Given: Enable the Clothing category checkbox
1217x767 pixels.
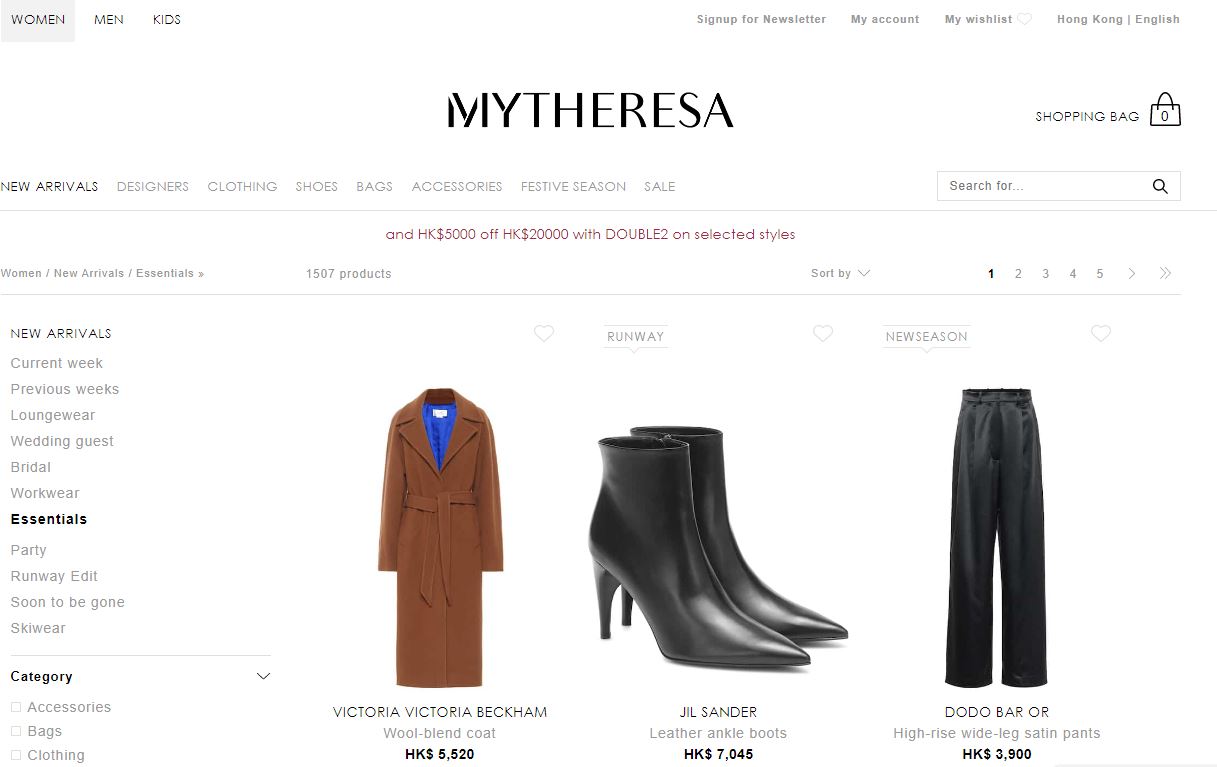Looking at the screenshot, I should point(16,755).
